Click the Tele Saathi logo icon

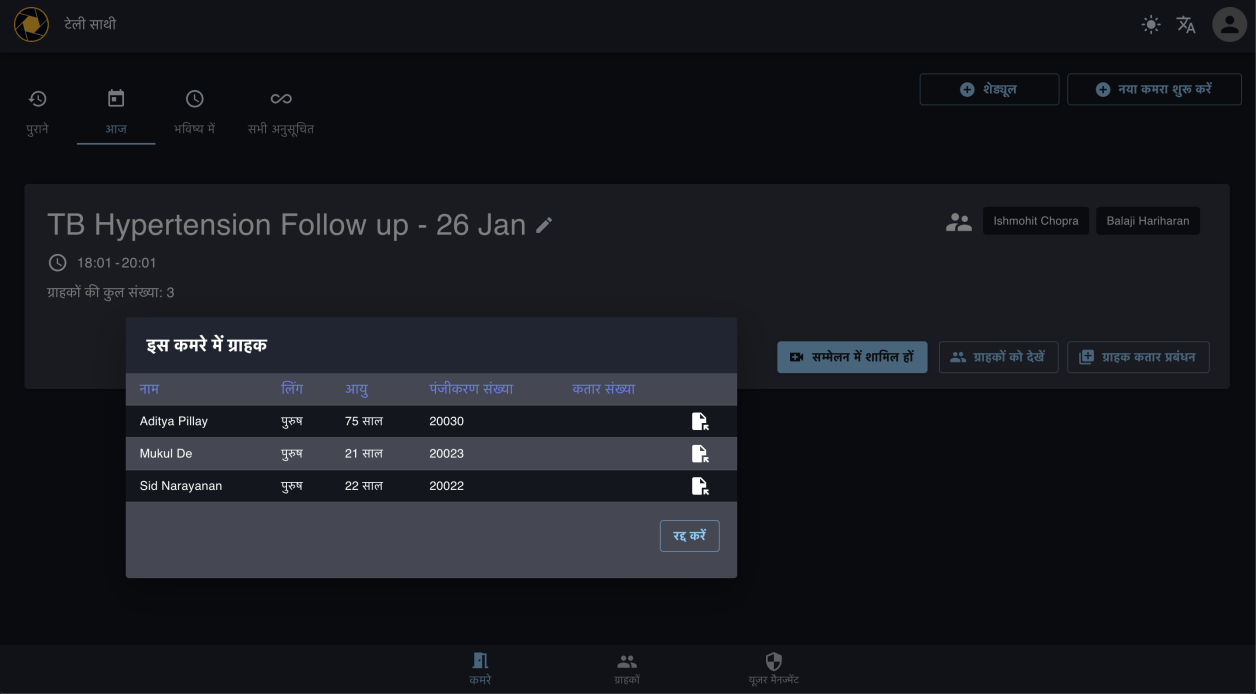tap(31, 24)
